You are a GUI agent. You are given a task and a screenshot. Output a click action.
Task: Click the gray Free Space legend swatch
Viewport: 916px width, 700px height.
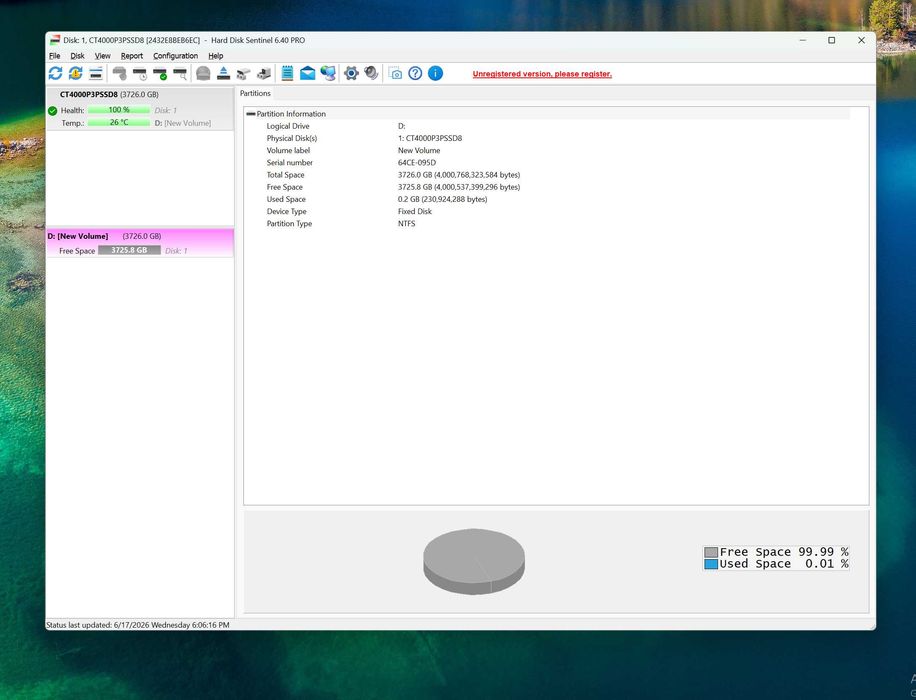pos(711,552)
